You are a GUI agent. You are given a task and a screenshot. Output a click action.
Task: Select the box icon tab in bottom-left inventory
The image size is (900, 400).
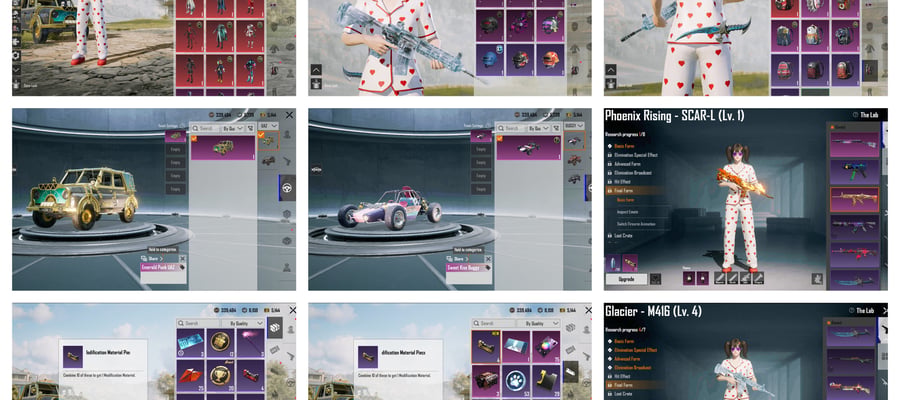click(275, 328)
